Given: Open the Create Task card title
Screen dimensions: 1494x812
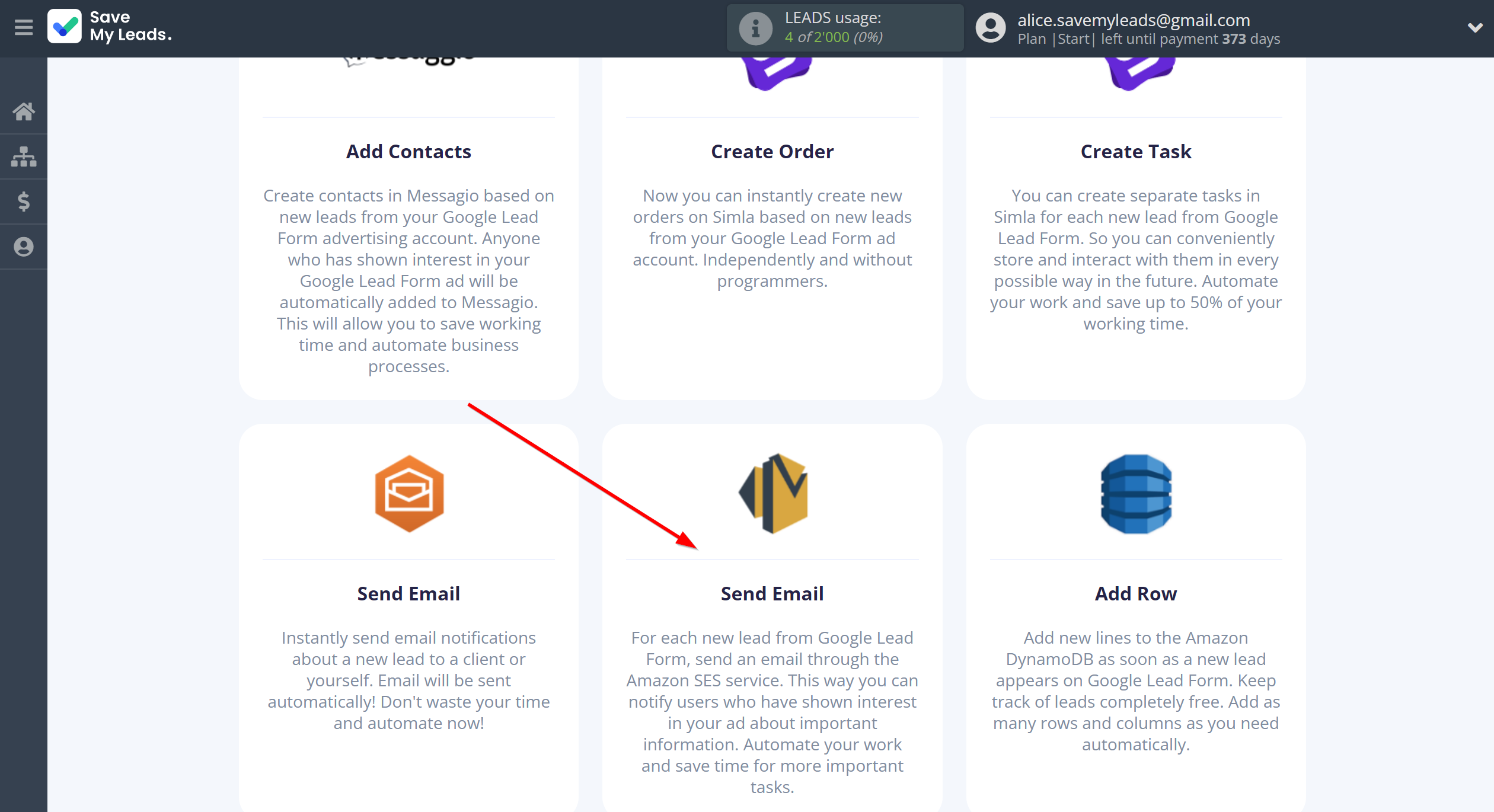Looking at the screenshot, I should coord(1136,152).
